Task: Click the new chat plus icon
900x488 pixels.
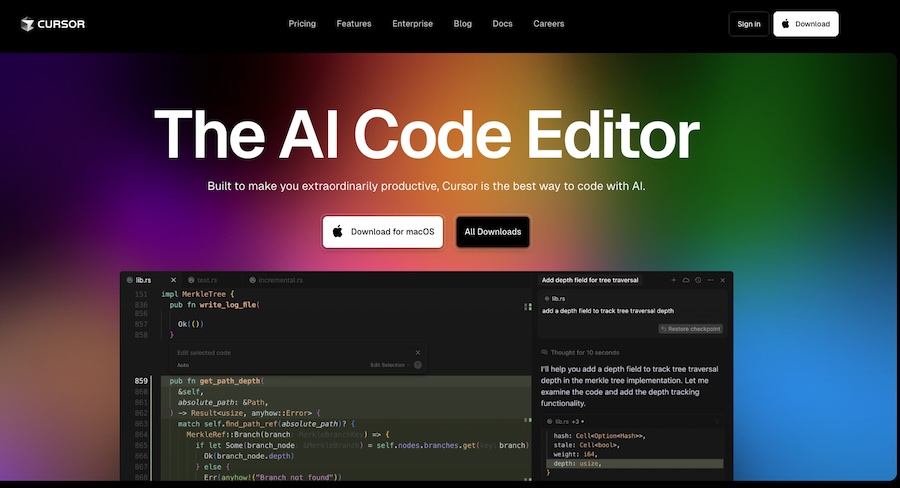Action: 673,280
